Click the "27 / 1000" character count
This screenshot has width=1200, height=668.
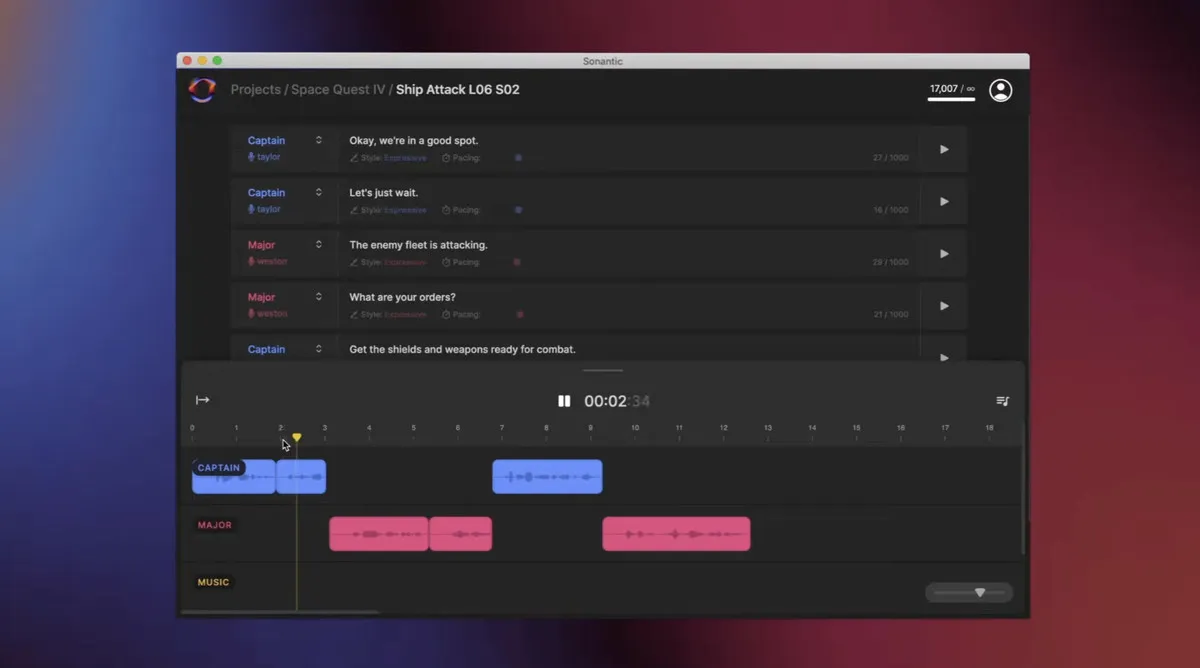891,158
